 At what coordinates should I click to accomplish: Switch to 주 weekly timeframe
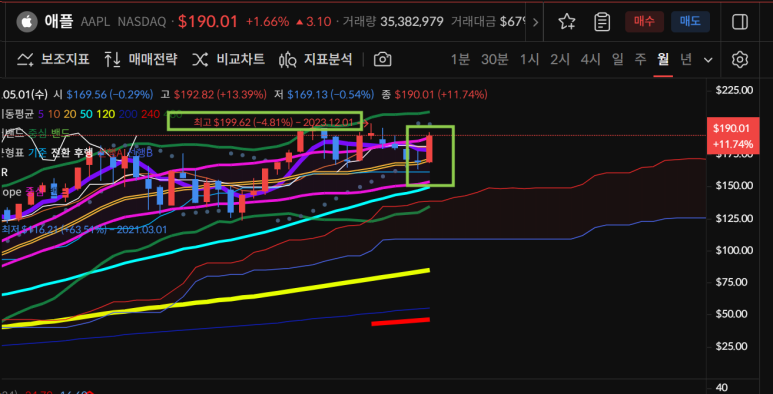click(x=640, y=60)
